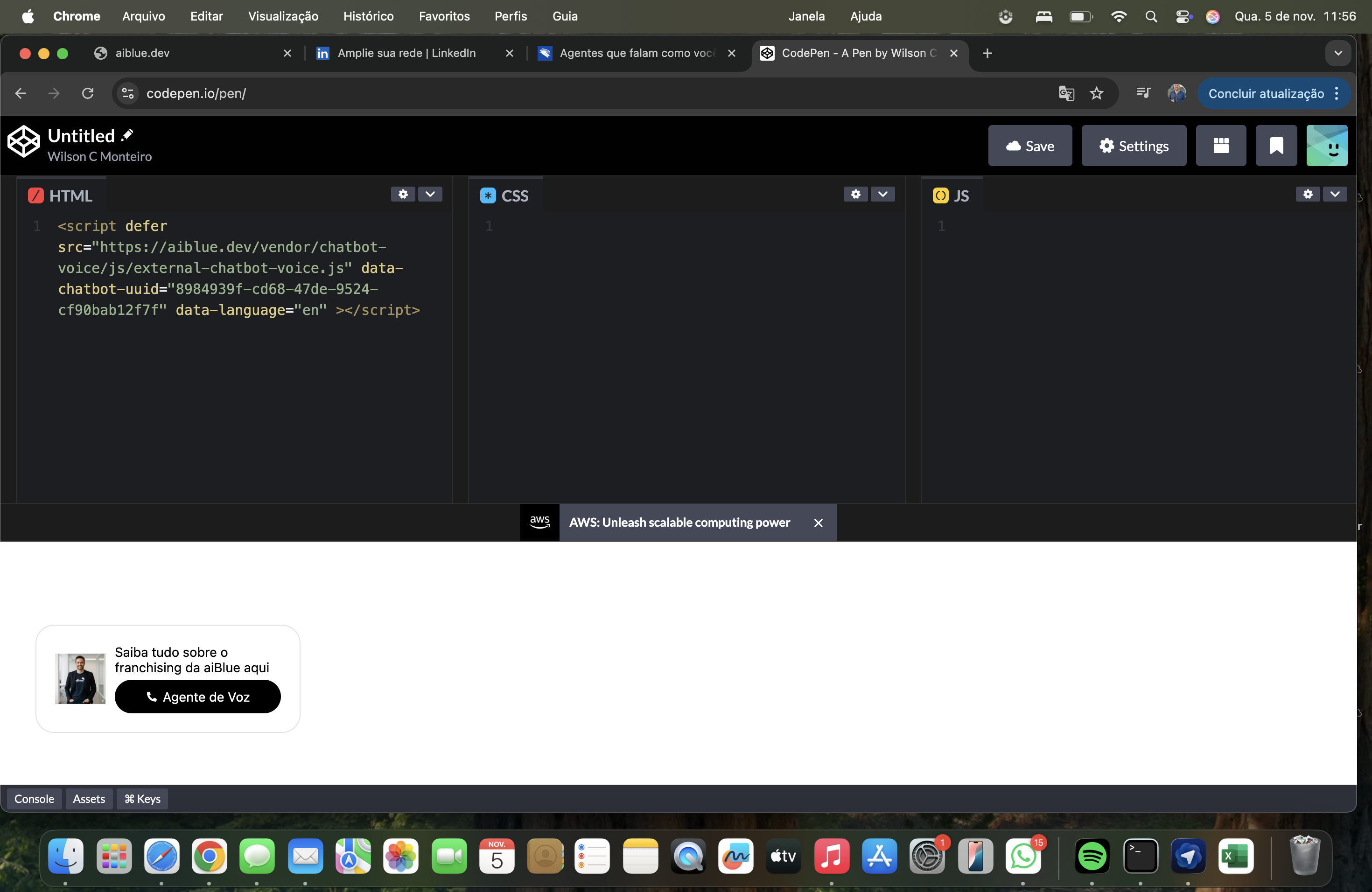1372x892 pixels.
Task: Open CSS editor settings gear
Action: tap(855, 194)
